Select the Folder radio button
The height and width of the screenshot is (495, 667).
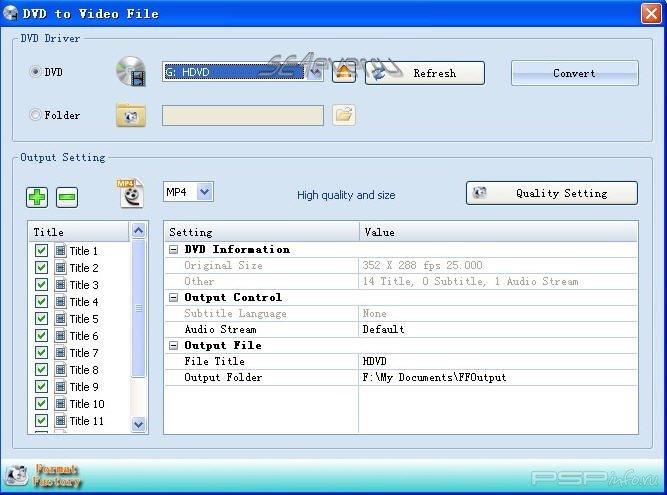point(36,115)
